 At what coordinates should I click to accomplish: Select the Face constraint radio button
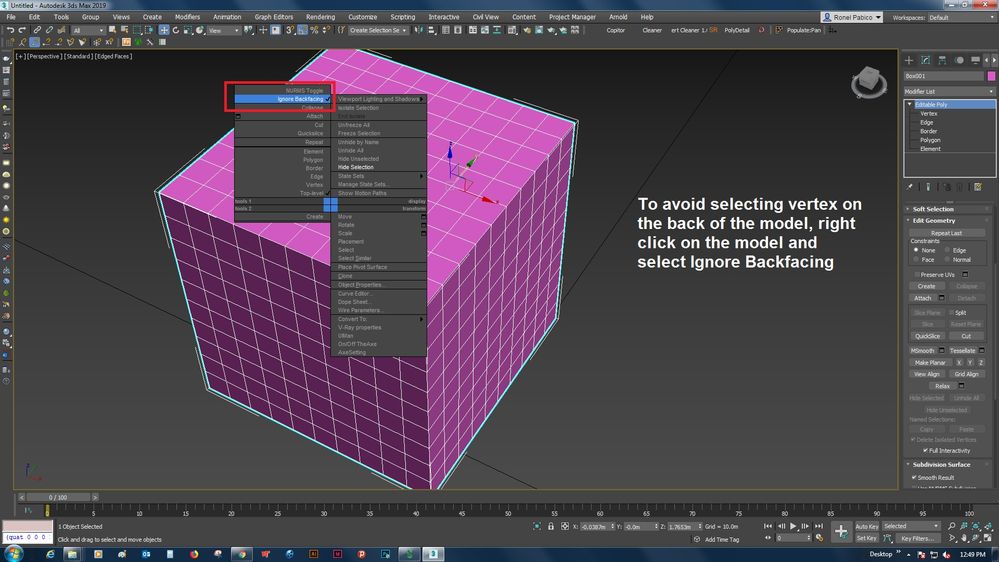tap(916, 259)
